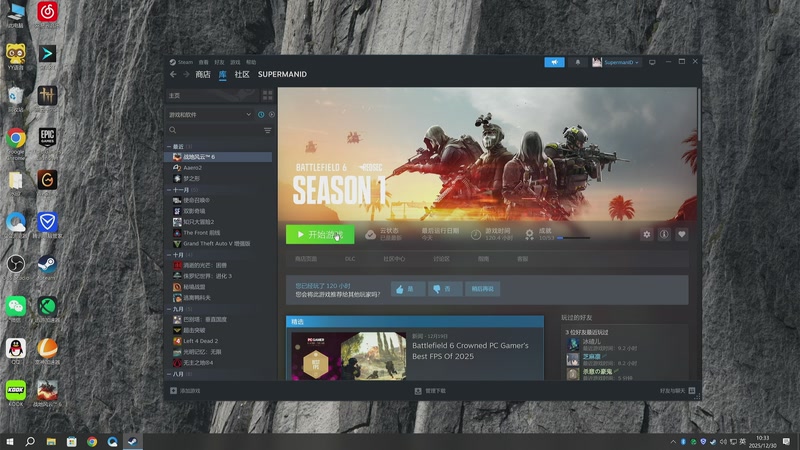The height and width of the screenshot is (450, 800).
Task: Switch to the 商店 store tab
Action: click(x=203, y=74)
